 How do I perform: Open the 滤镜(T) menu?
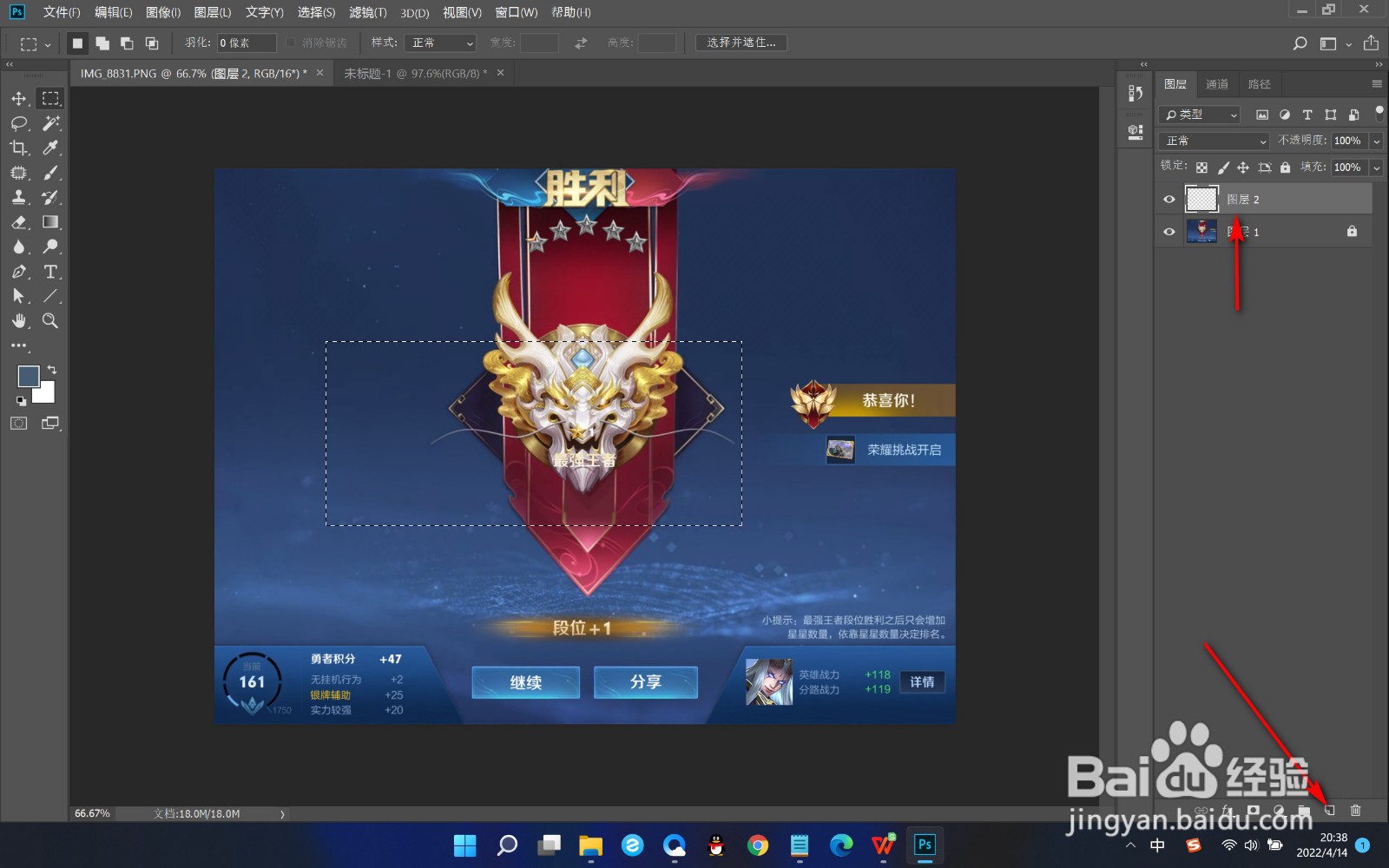pyautogui.click(x=368, y=12)
